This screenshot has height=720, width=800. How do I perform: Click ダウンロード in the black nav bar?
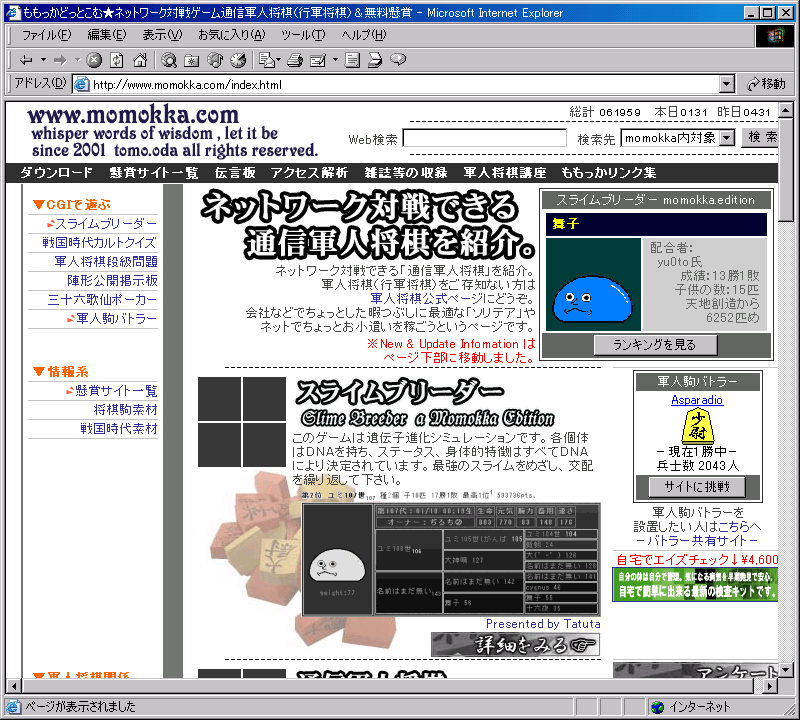point(56,173)
